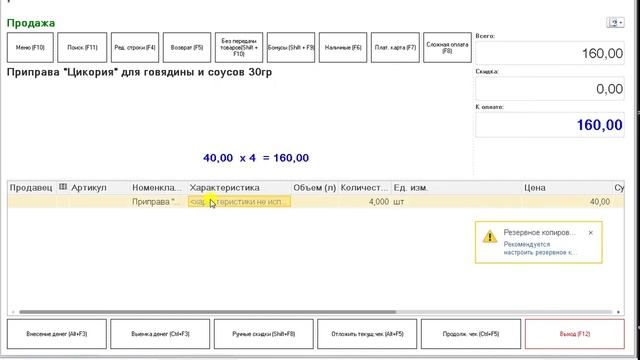Click Без передачи товаров (Shift+F10)
Screen dimensions: 640x360
click(x=239, y=47)
